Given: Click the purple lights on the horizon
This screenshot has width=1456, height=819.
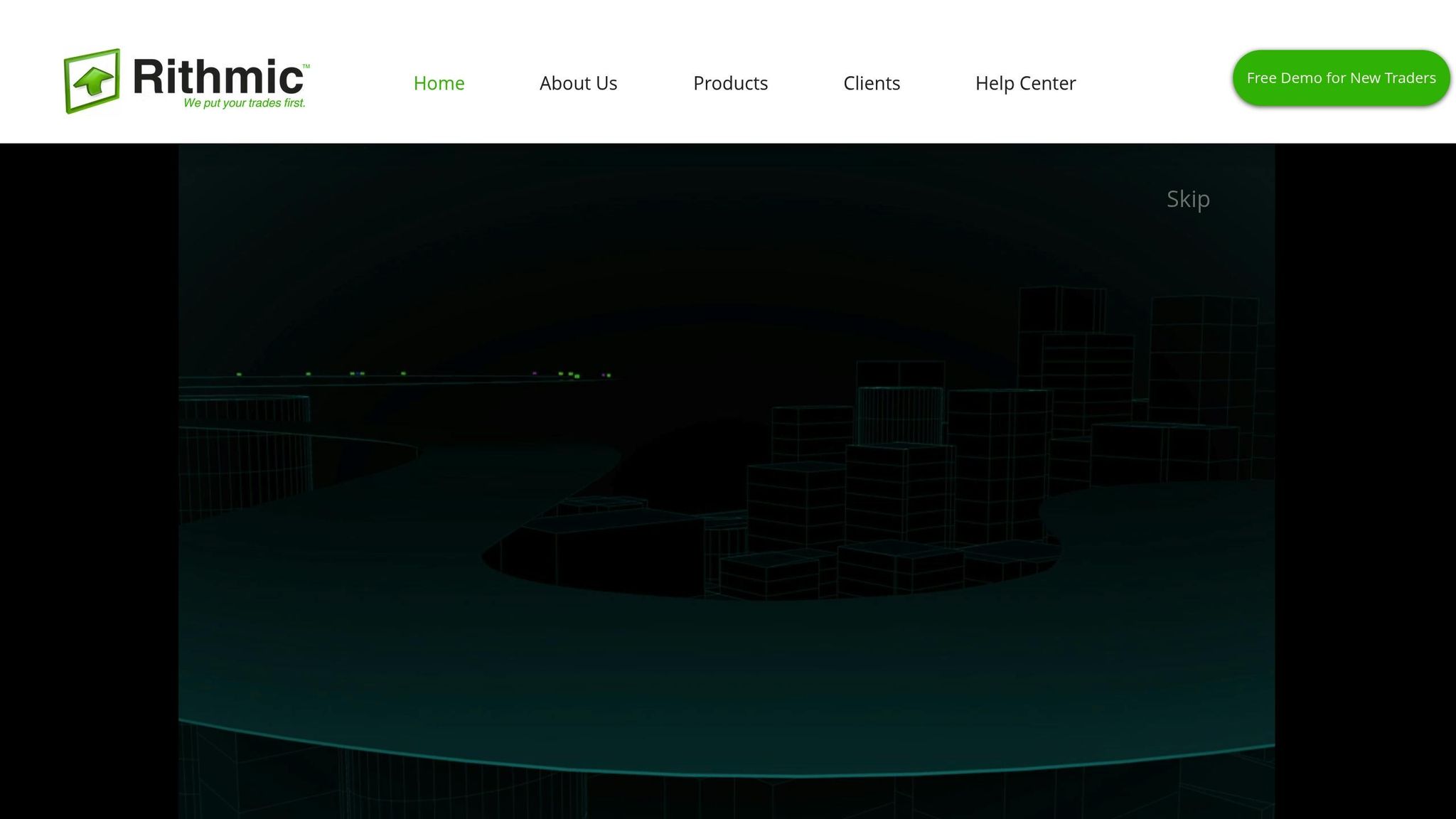Looking at the screenshot, I should tap(535, 373).
